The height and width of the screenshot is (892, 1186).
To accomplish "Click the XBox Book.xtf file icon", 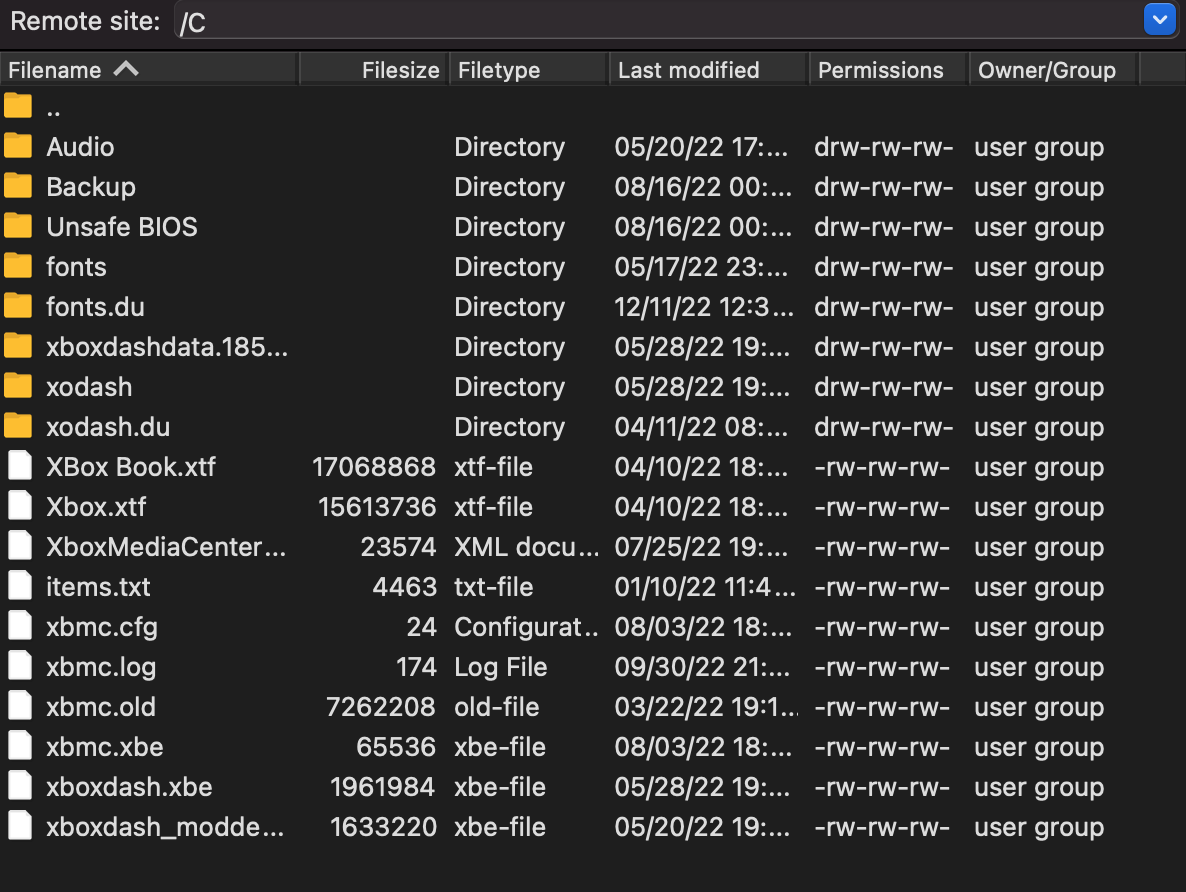I will coord(20,466).
